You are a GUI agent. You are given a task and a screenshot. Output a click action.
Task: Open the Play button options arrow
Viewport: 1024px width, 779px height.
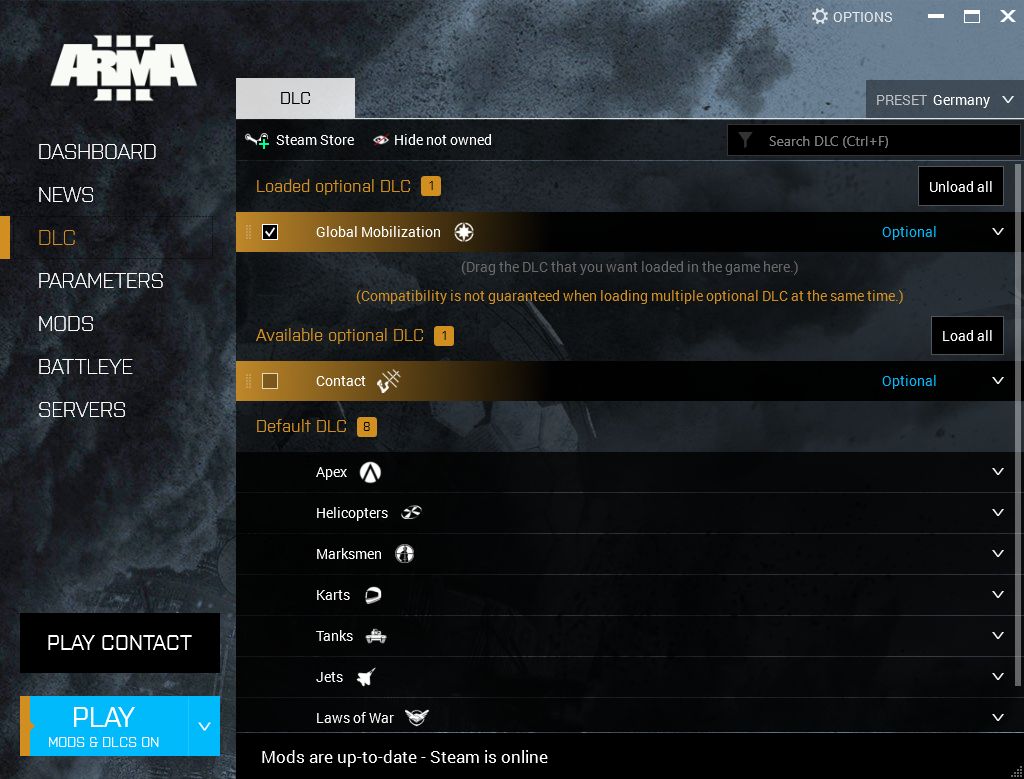coord(204,726)
